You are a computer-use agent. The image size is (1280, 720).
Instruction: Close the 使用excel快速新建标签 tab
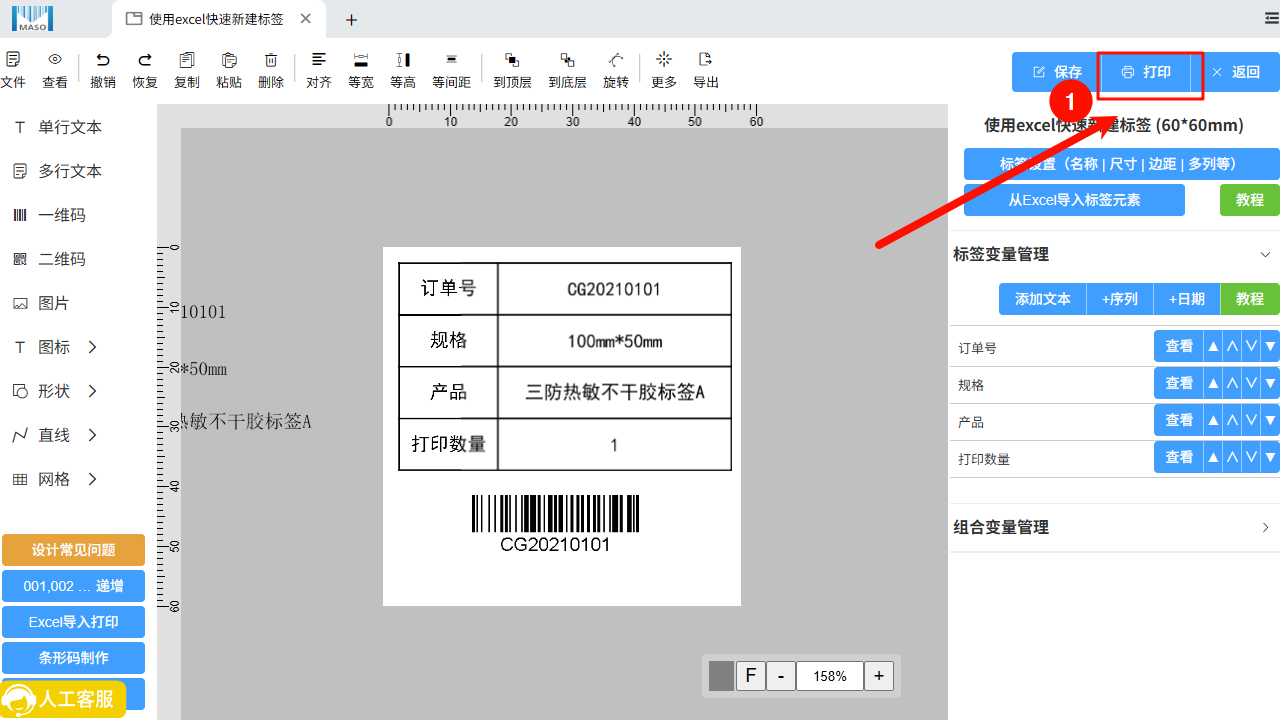(x=305, y=19)
